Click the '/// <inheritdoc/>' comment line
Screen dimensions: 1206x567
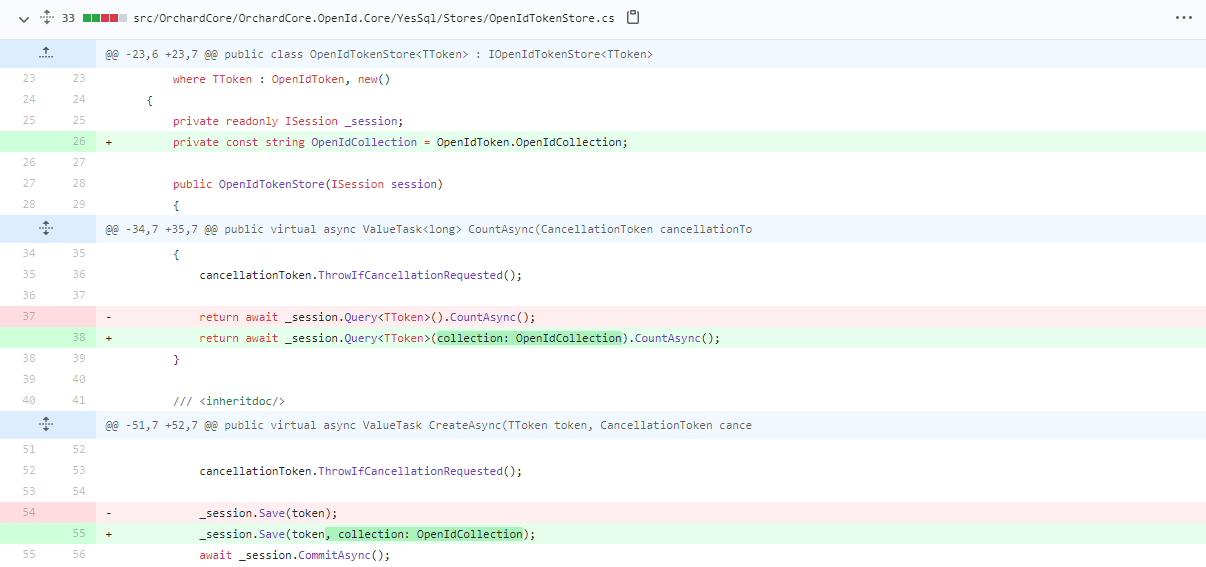point(229,401)
